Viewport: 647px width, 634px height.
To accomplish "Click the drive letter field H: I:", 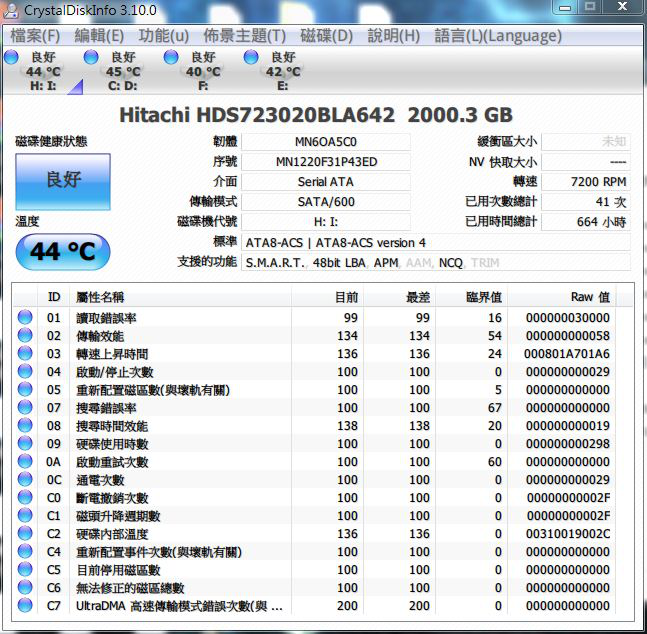I will click(x=326, y=222).
